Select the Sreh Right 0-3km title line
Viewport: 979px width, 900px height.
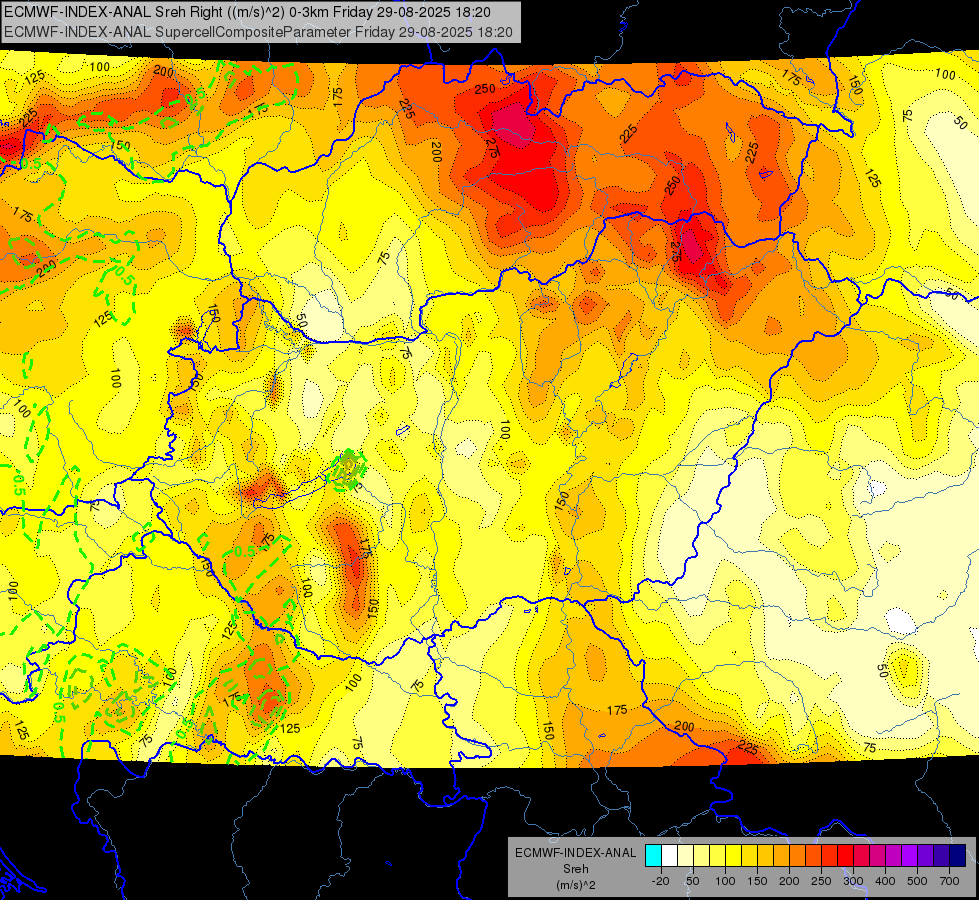click(x=247, y=12)
